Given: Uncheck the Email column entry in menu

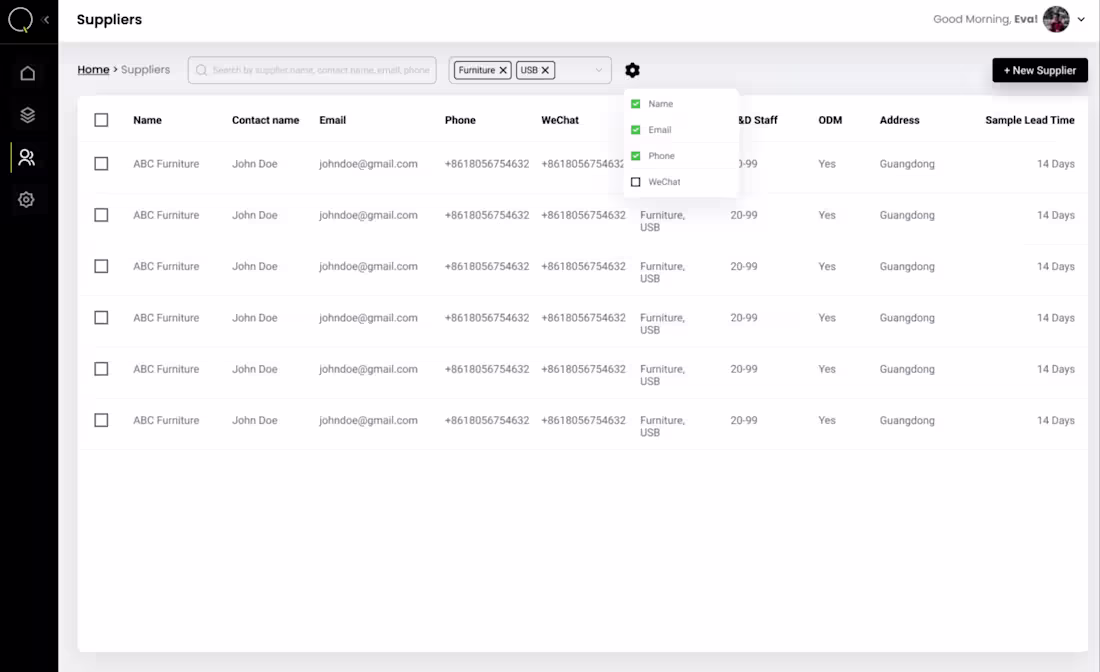Looking at the screenshot, I should point(635,129).
